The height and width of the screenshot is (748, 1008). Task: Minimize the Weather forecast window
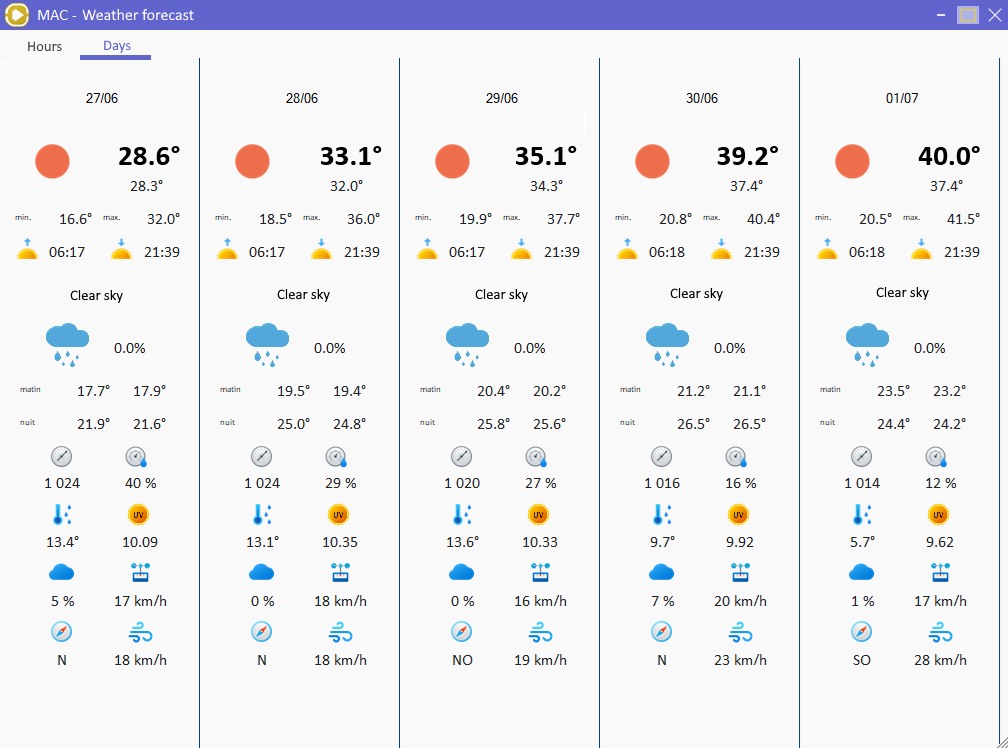tap(940, 15)
